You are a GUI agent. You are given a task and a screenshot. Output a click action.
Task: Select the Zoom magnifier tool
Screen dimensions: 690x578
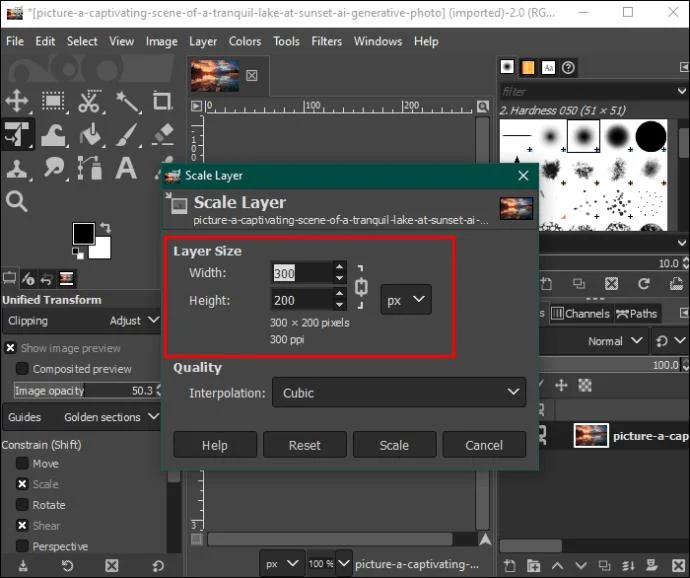(17, 202)
